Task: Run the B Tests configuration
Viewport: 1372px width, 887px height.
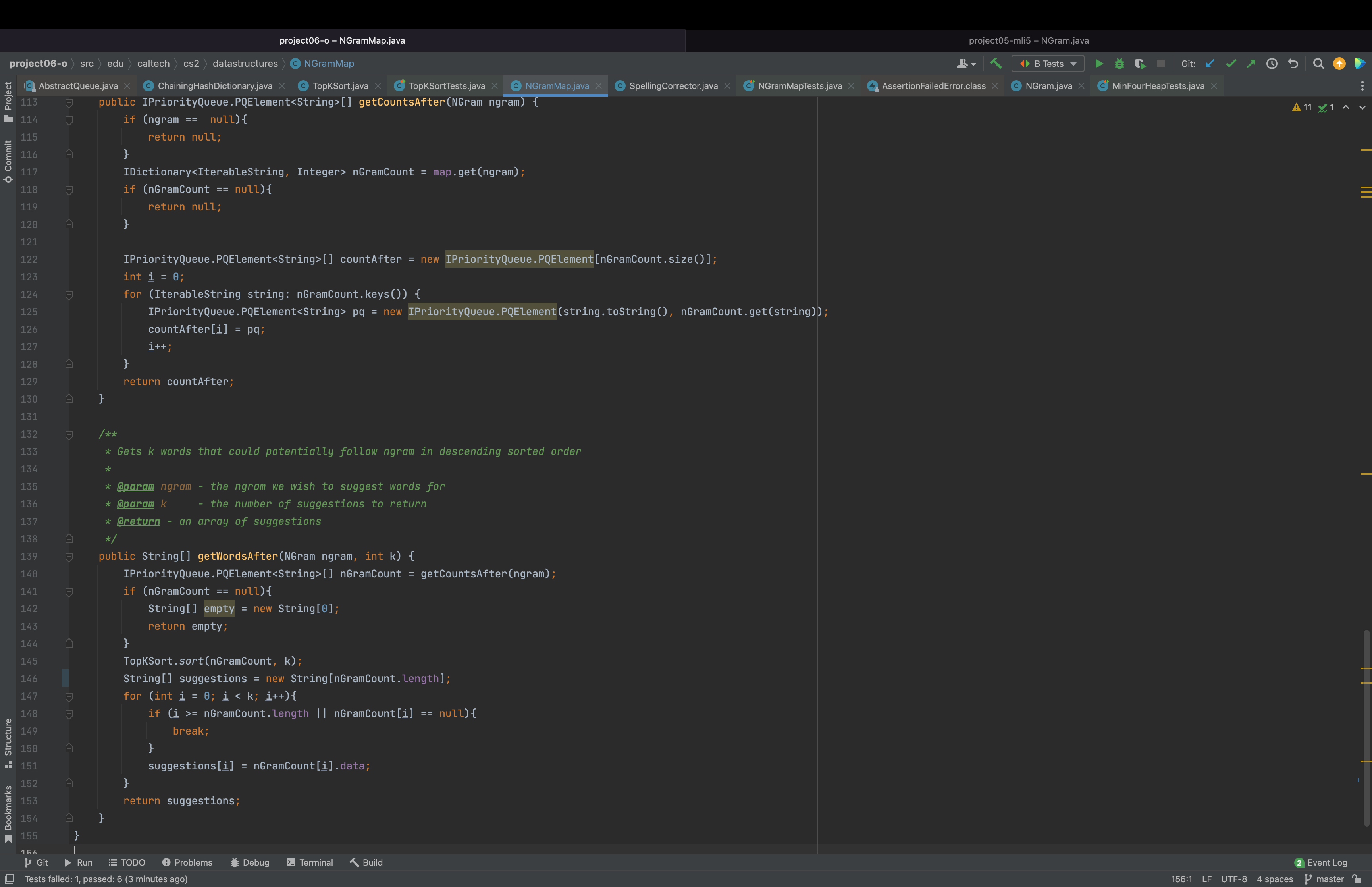Action: click(x=1098, y=64)
